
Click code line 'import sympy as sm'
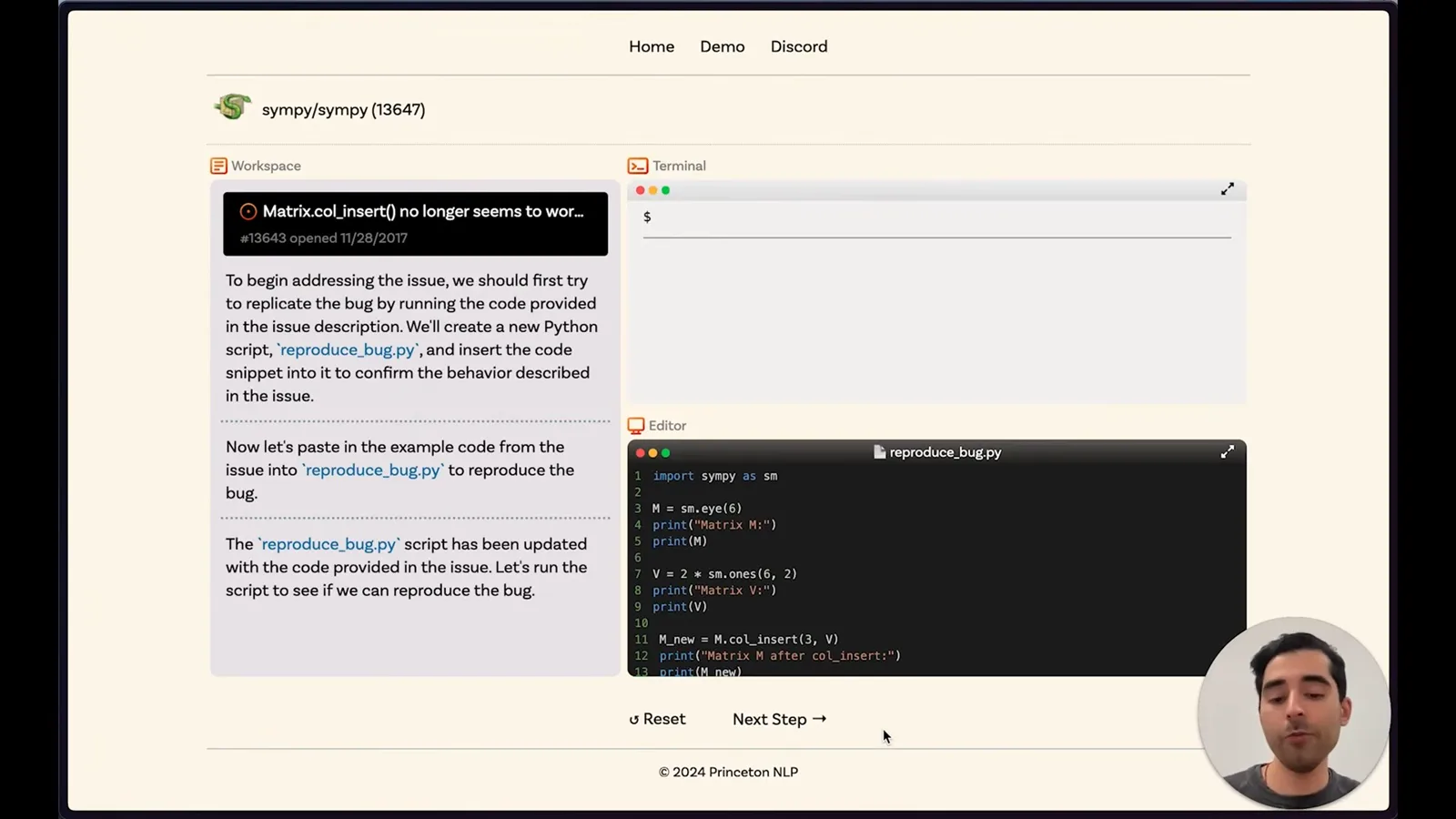coord(714,476)
